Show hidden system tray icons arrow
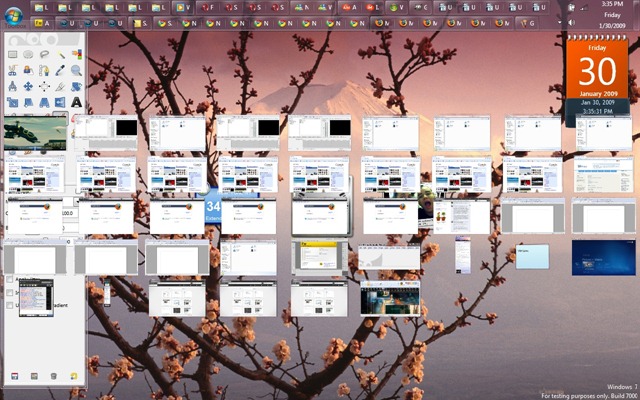The image size is (640, 400). point(560,22)
